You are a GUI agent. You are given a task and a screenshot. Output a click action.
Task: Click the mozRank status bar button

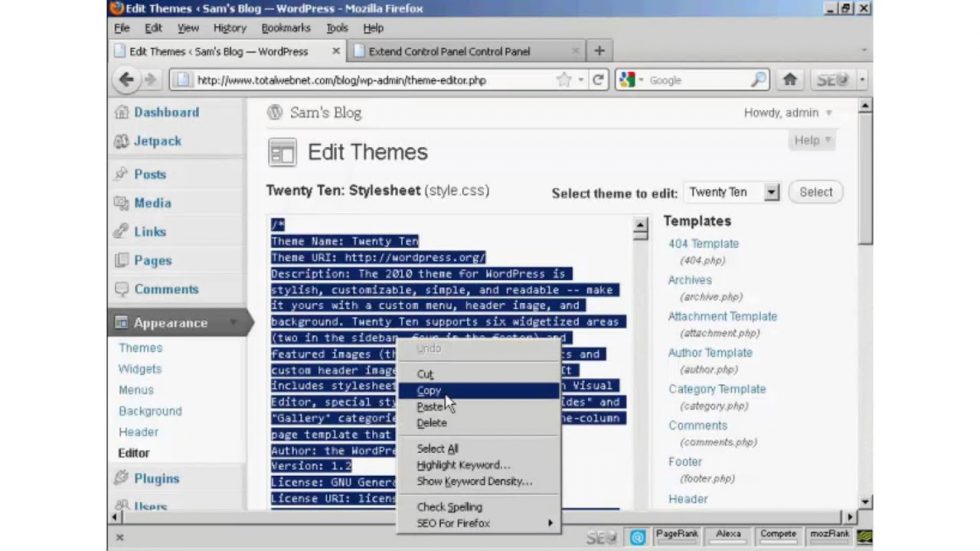829,537
